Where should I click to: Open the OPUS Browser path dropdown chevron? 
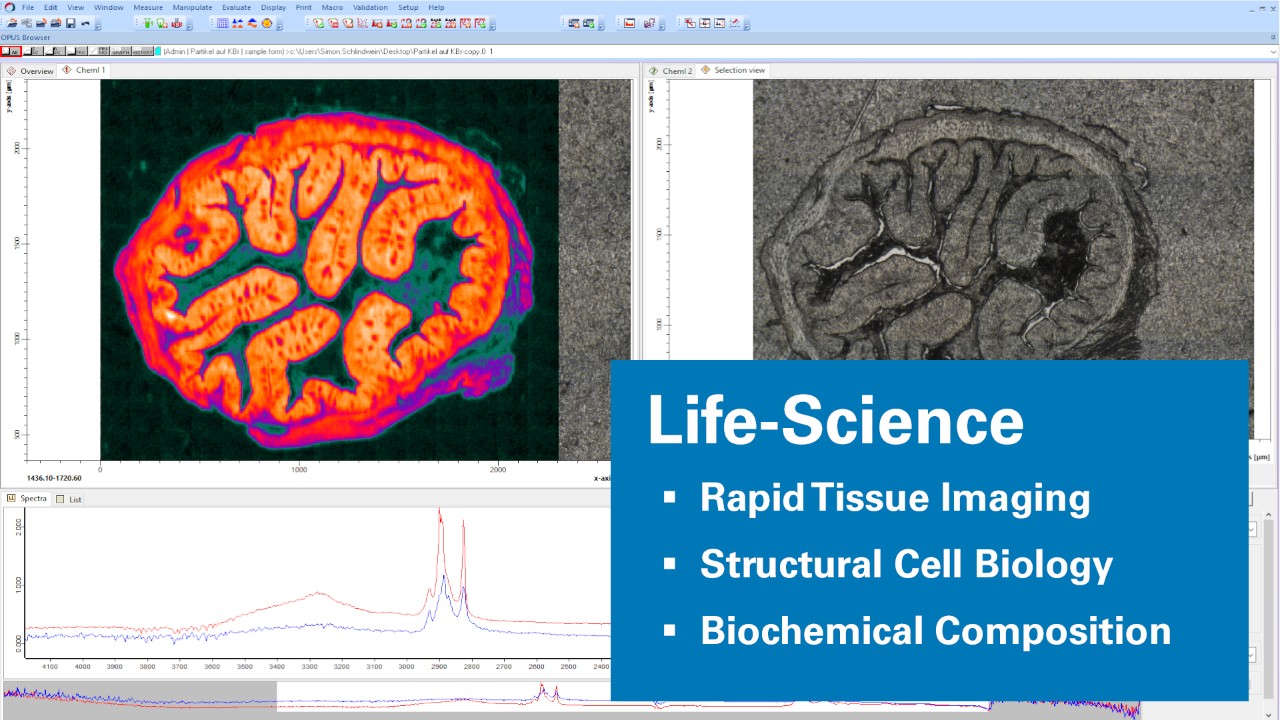pos(1272,51)
